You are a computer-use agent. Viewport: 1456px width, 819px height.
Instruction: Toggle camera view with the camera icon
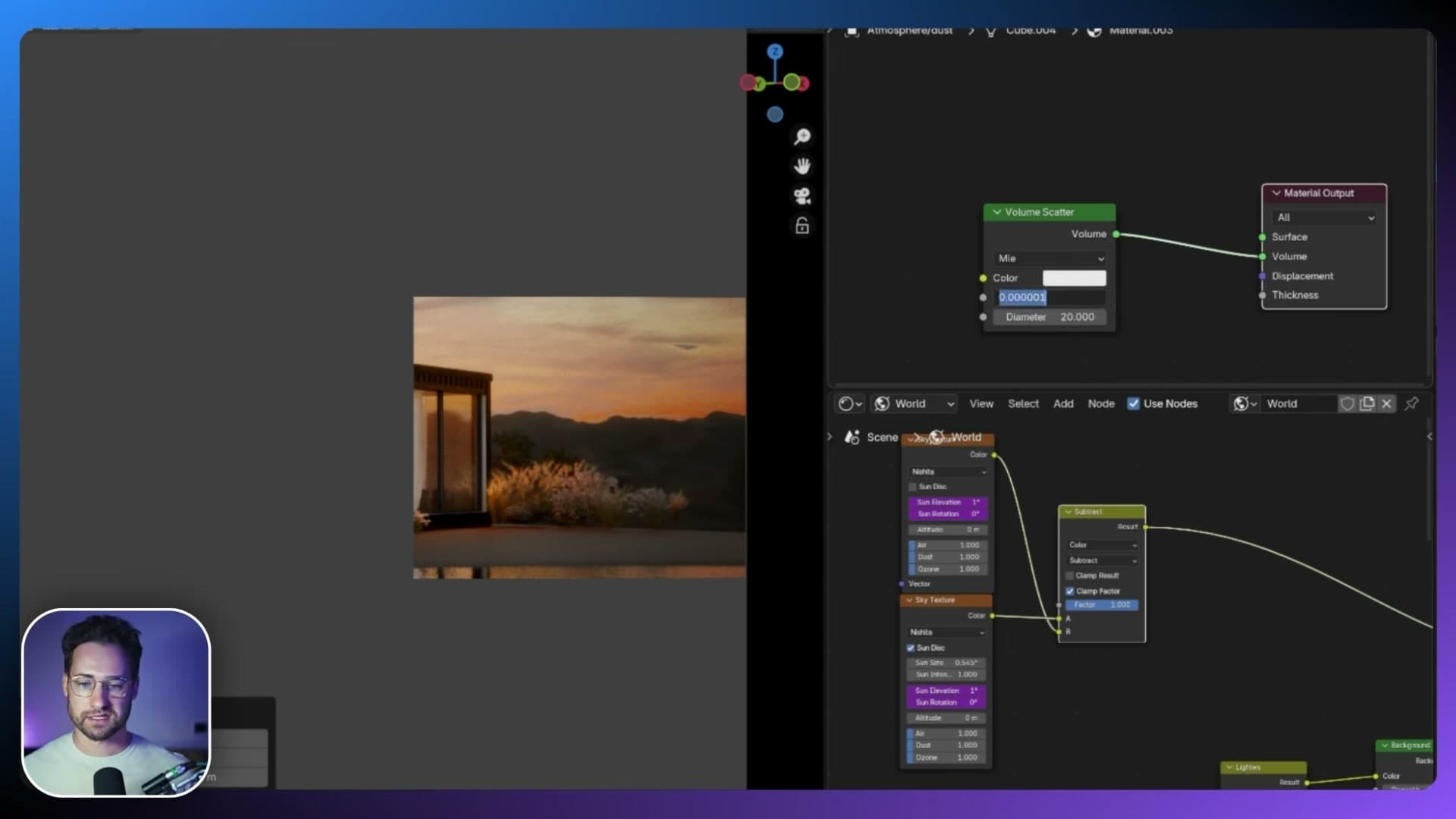click(x=802, y=196)
